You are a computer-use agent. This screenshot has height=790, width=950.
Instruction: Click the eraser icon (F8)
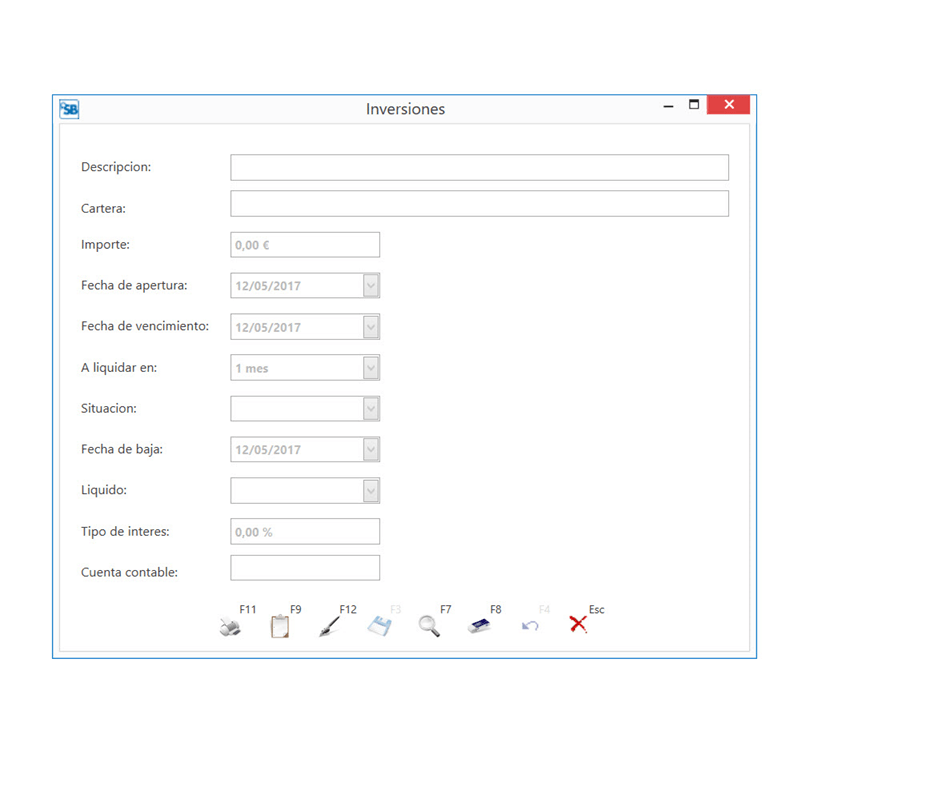pyautogui.click(x=479, y=627)
